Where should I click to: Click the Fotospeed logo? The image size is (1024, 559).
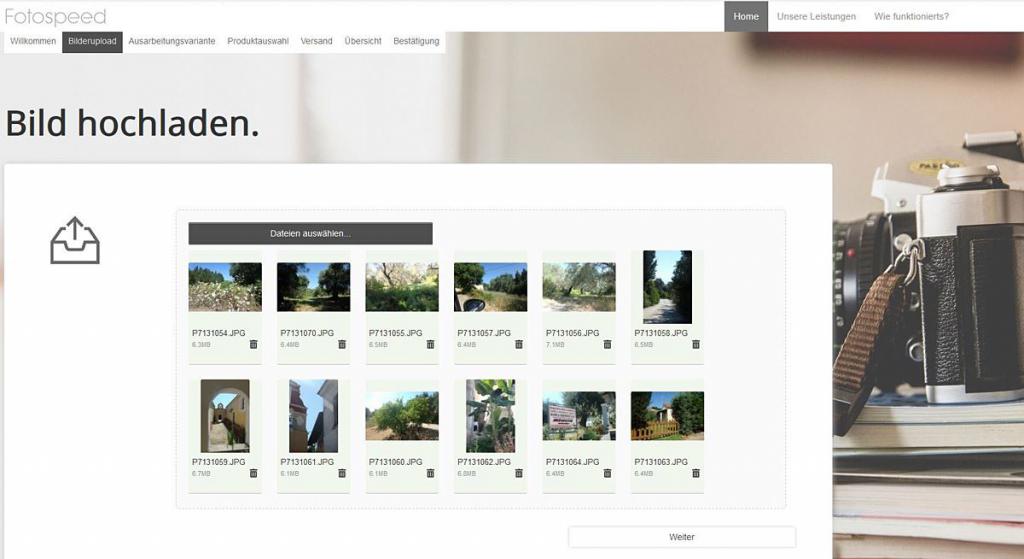[55, 16]
